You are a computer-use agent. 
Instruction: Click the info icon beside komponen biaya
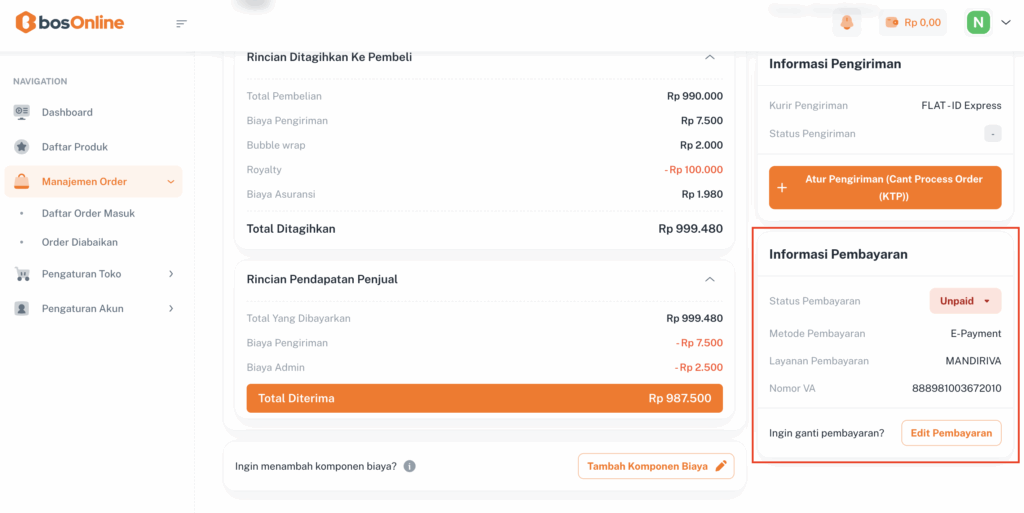[x=409, y=466]
